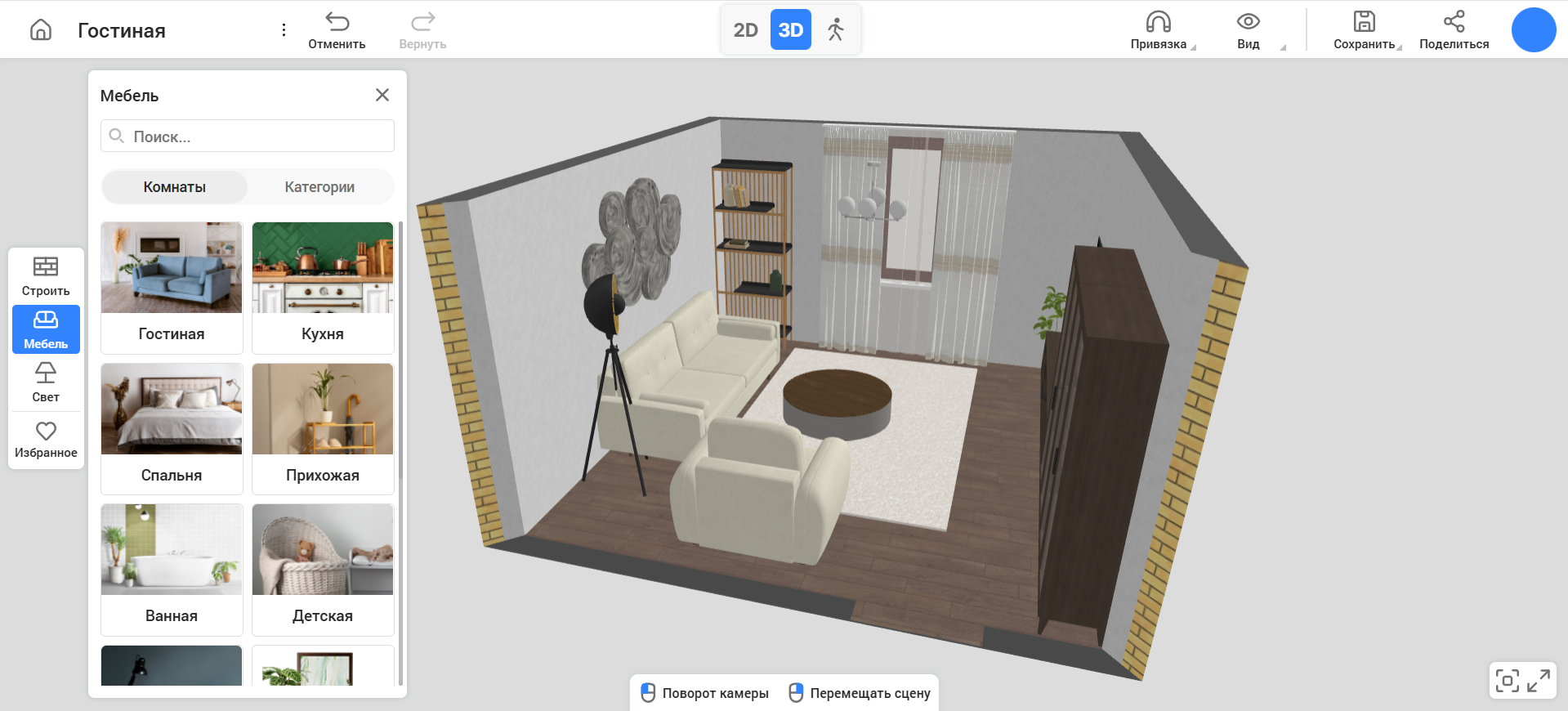The image size is (1568, 711).
Task: Open the Кухня furniture thumbnail
Action: coord(323,287)
